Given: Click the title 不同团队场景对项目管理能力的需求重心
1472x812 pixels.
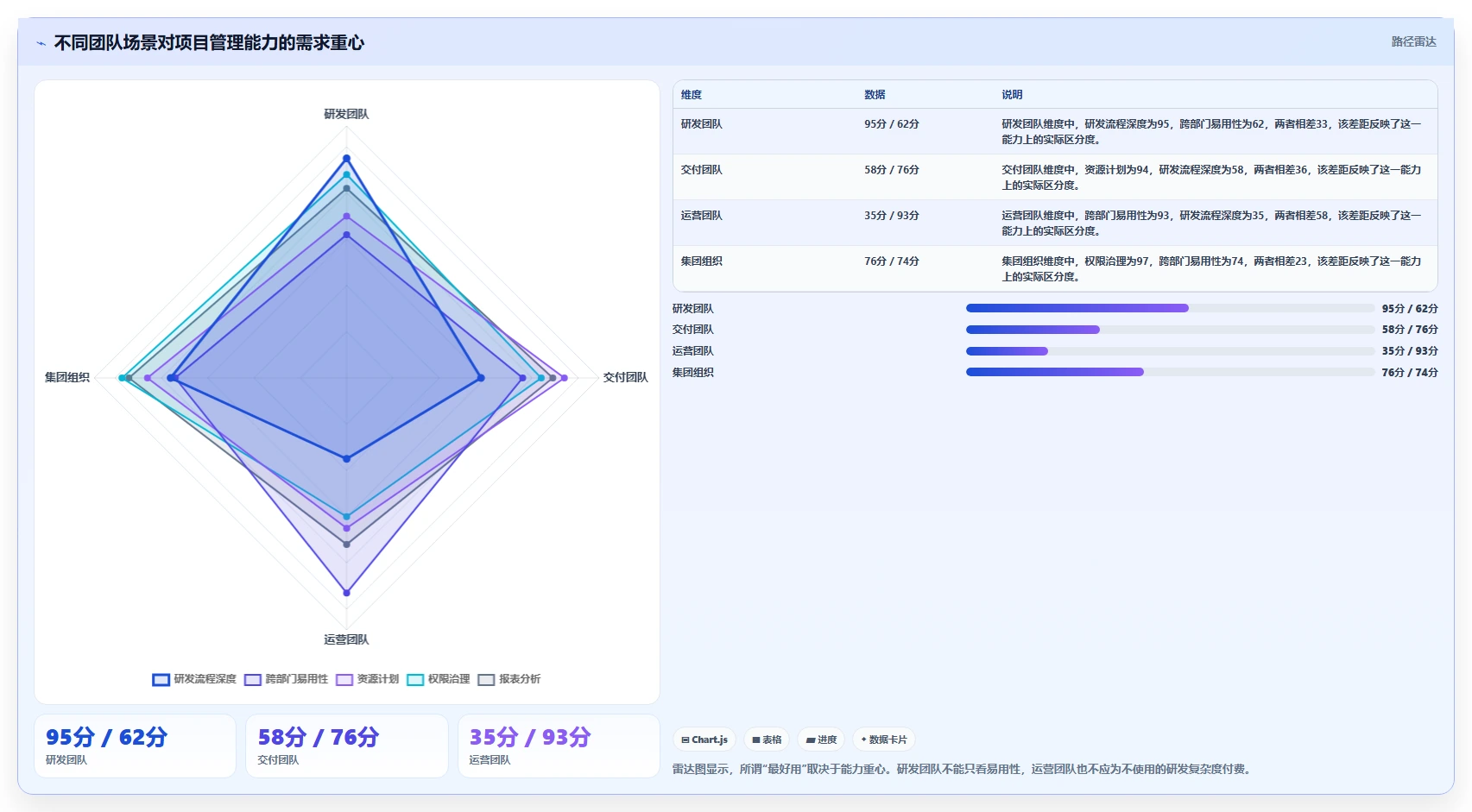Looking at the screenshot, I should coord(209,42).
